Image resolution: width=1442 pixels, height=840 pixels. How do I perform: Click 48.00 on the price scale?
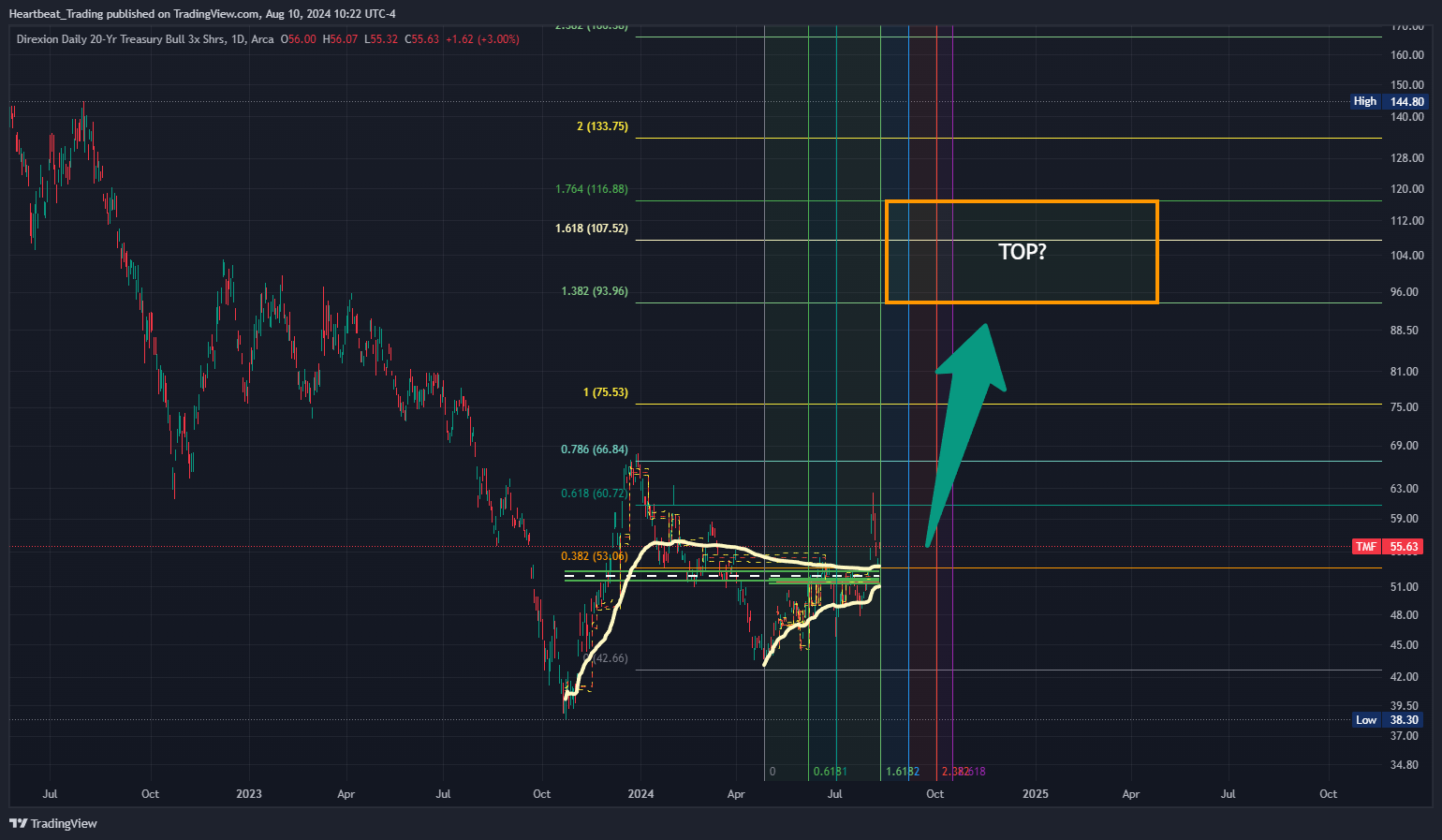1405,615
